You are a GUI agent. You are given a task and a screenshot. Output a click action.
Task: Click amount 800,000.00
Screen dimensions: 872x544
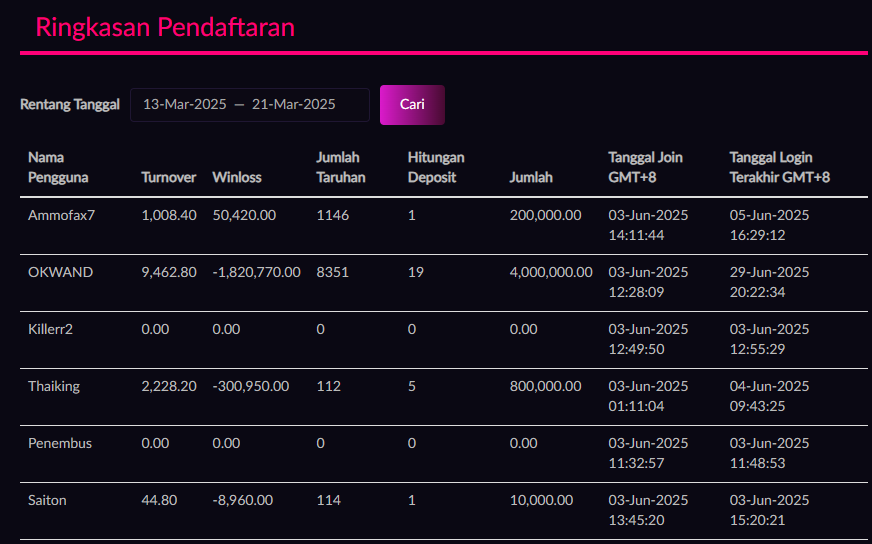(x=546, y=386)
